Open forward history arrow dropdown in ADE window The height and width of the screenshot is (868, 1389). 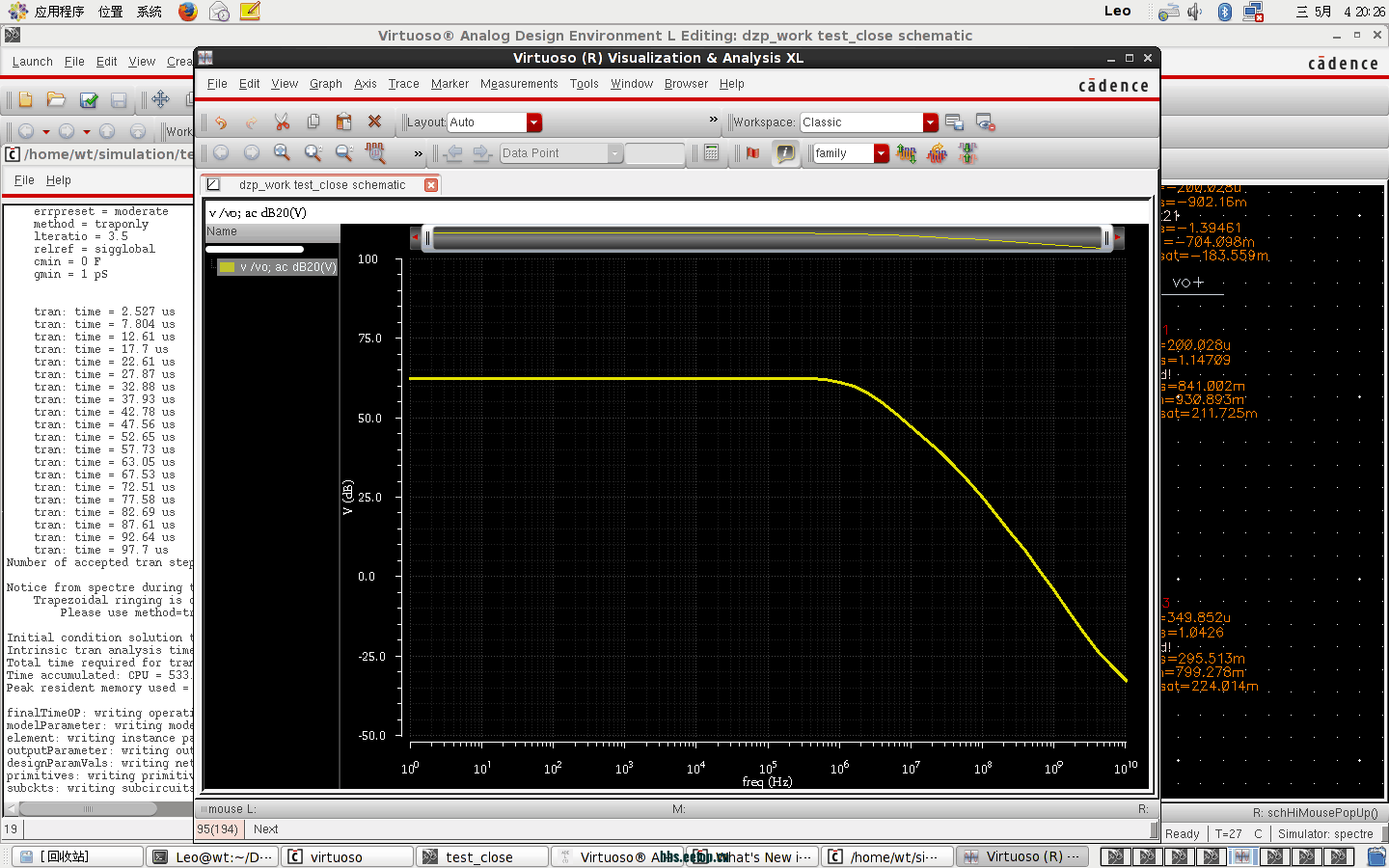click(86, 131)
